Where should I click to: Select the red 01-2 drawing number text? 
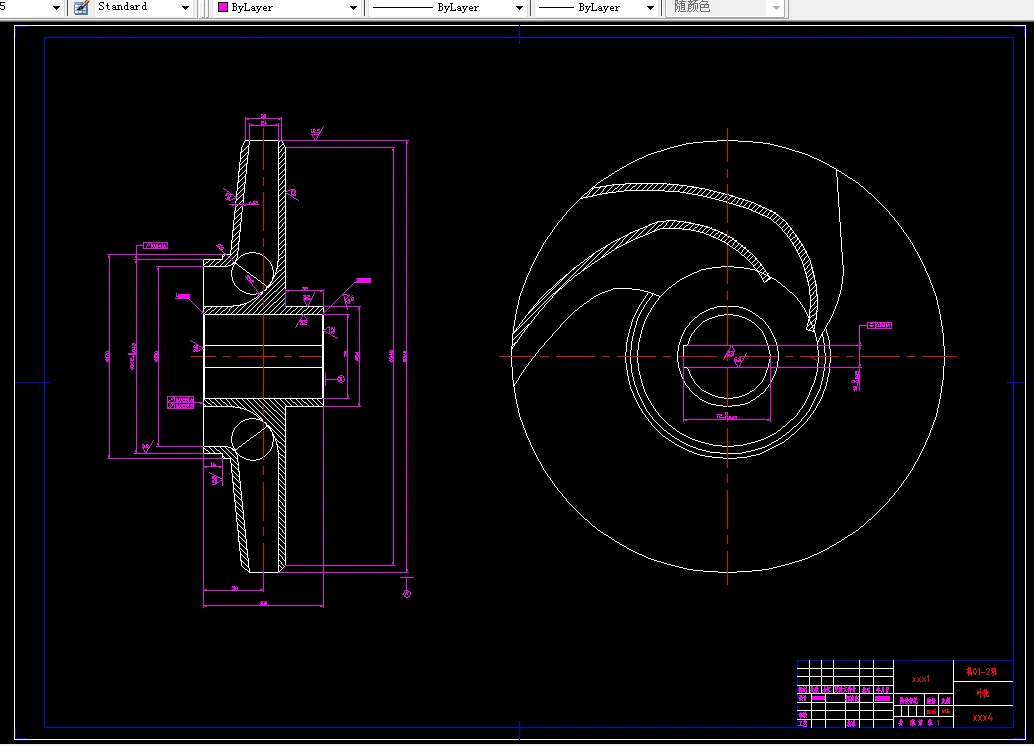[981, 670]
